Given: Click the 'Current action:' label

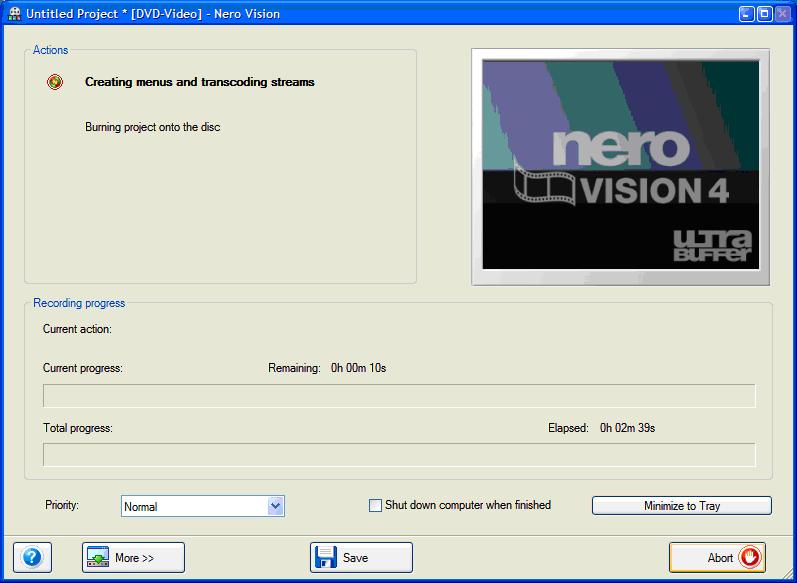Looking at the screenshot, I should 77,329.
